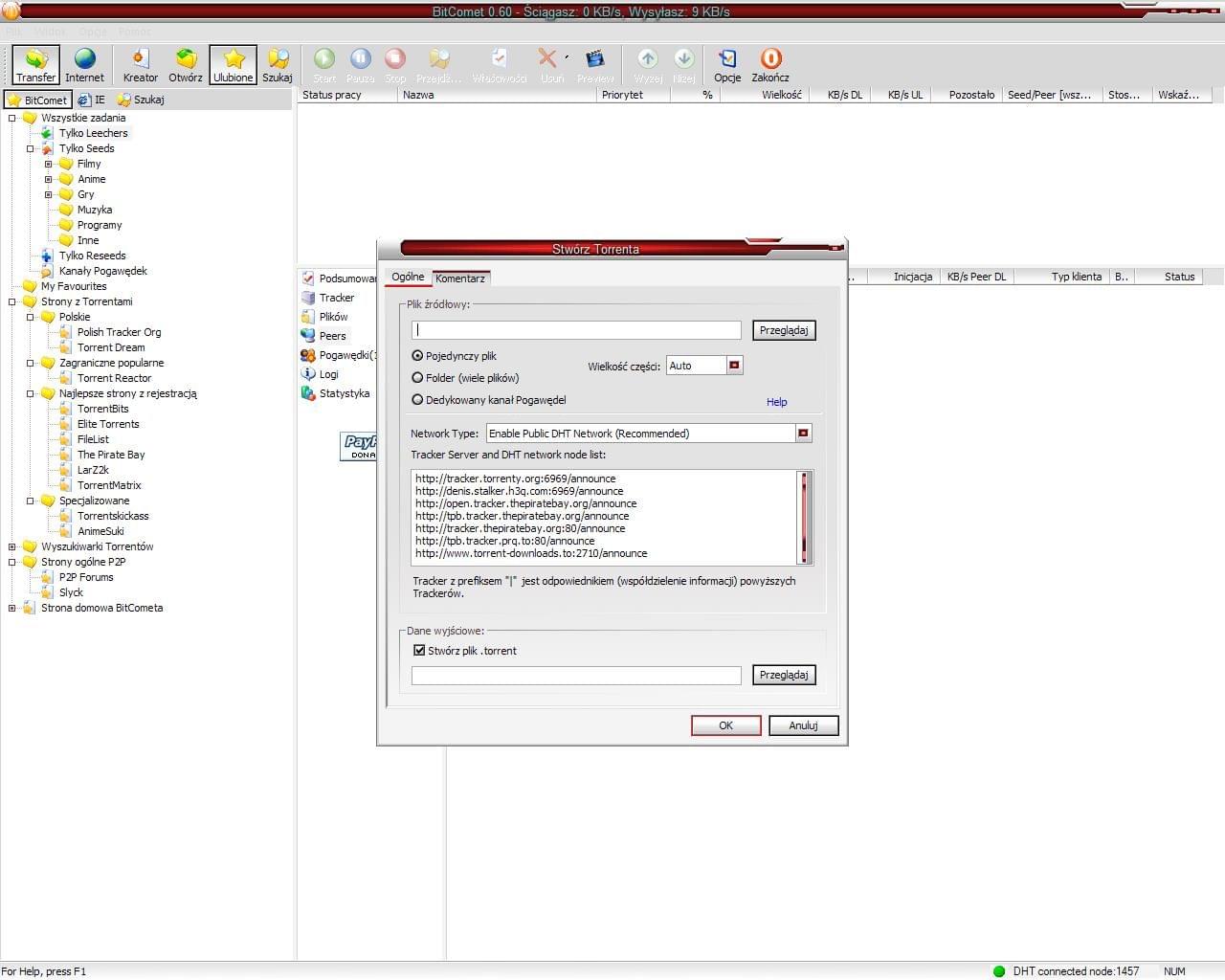The width and height of the screenshot is (1225, 980).
Task: Switch to the Komentarz tab
Action: pyautogui.click(x=460, y=278)
